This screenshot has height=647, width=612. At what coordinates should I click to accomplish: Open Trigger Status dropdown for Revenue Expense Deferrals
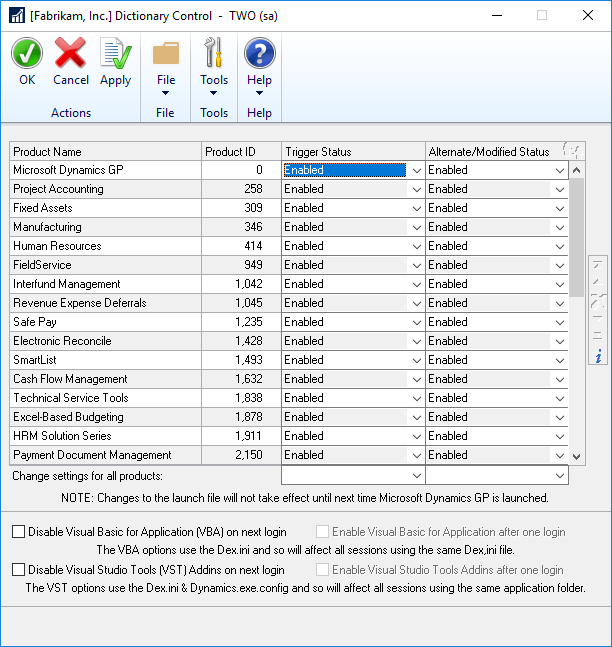click(416, 303)
